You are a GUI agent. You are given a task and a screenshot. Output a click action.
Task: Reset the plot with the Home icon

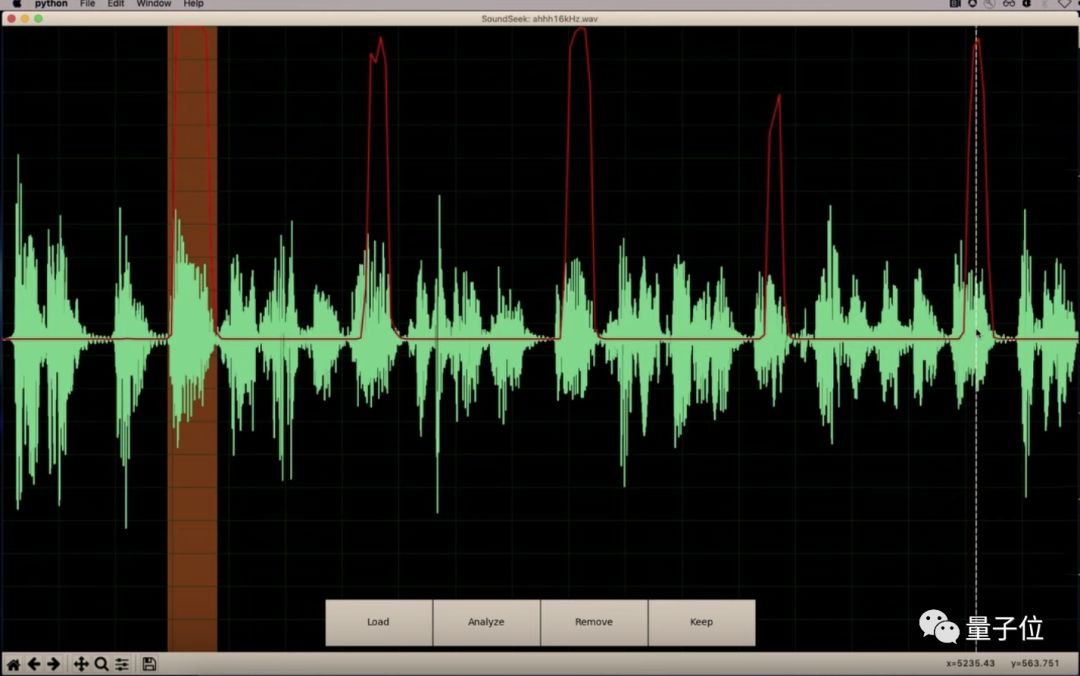pyautogui.click(x=13, y=664)
